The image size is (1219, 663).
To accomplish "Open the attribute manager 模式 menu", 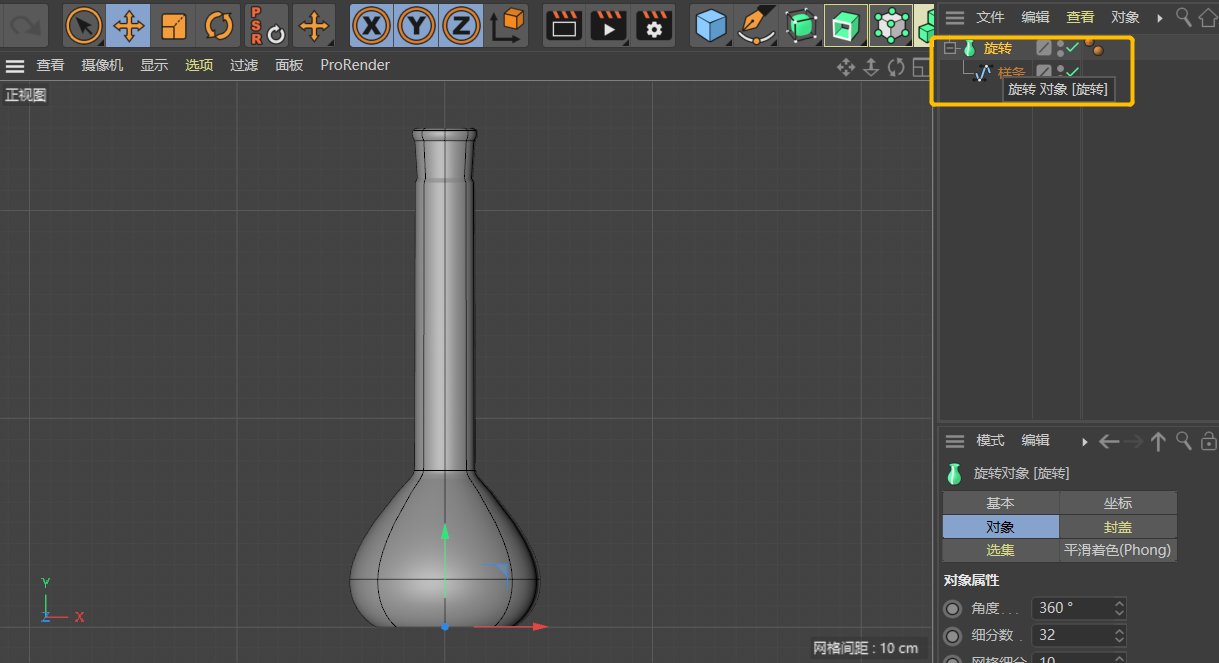I will point(990,440).
